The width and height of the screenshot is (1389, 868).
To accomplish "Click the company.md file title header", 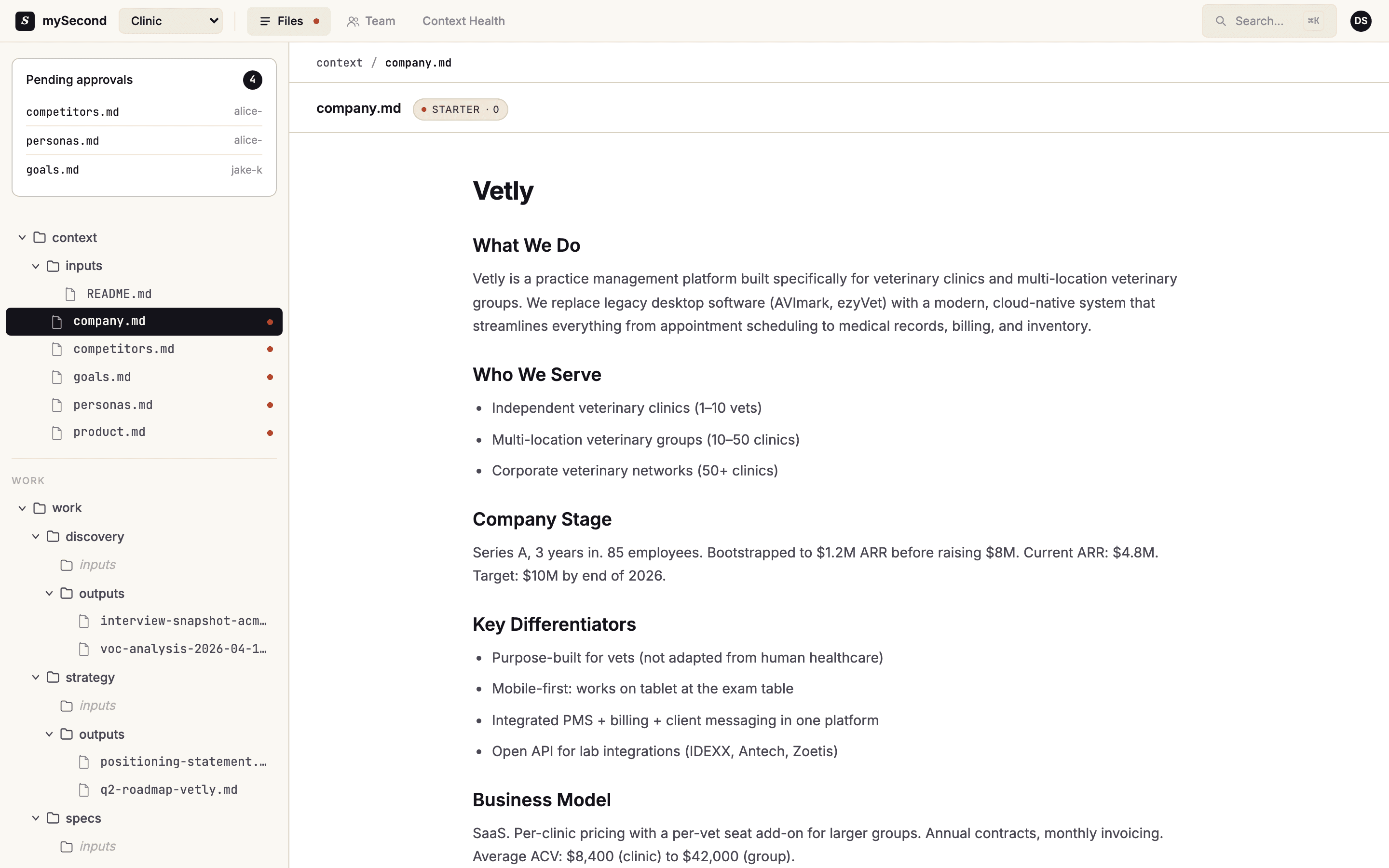I will 359,108.
